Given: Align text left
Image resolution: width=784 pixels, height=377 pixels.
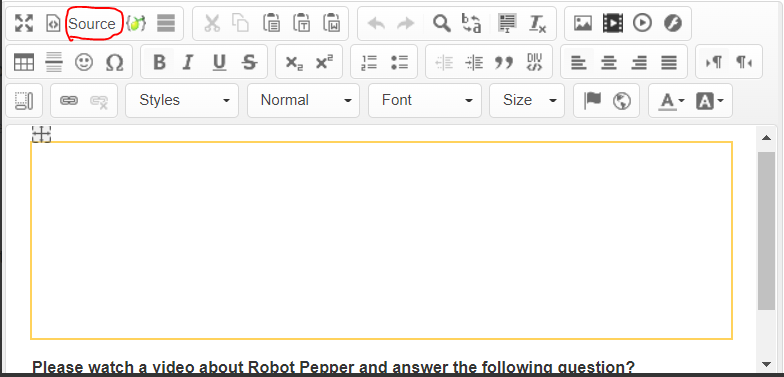Looking at the screenshot, I should (579, 62).
